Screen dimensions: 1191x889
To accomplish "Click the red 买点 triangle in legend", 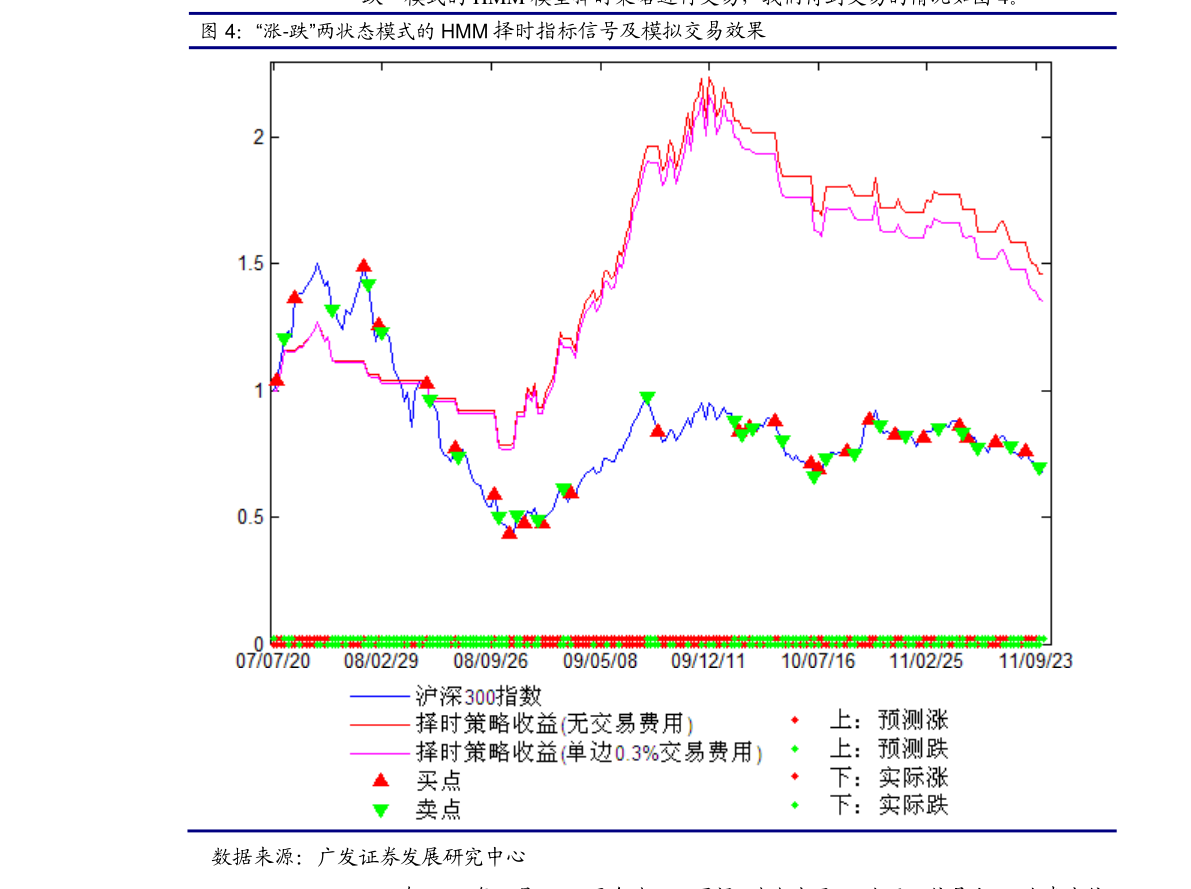I will (380, 780).
